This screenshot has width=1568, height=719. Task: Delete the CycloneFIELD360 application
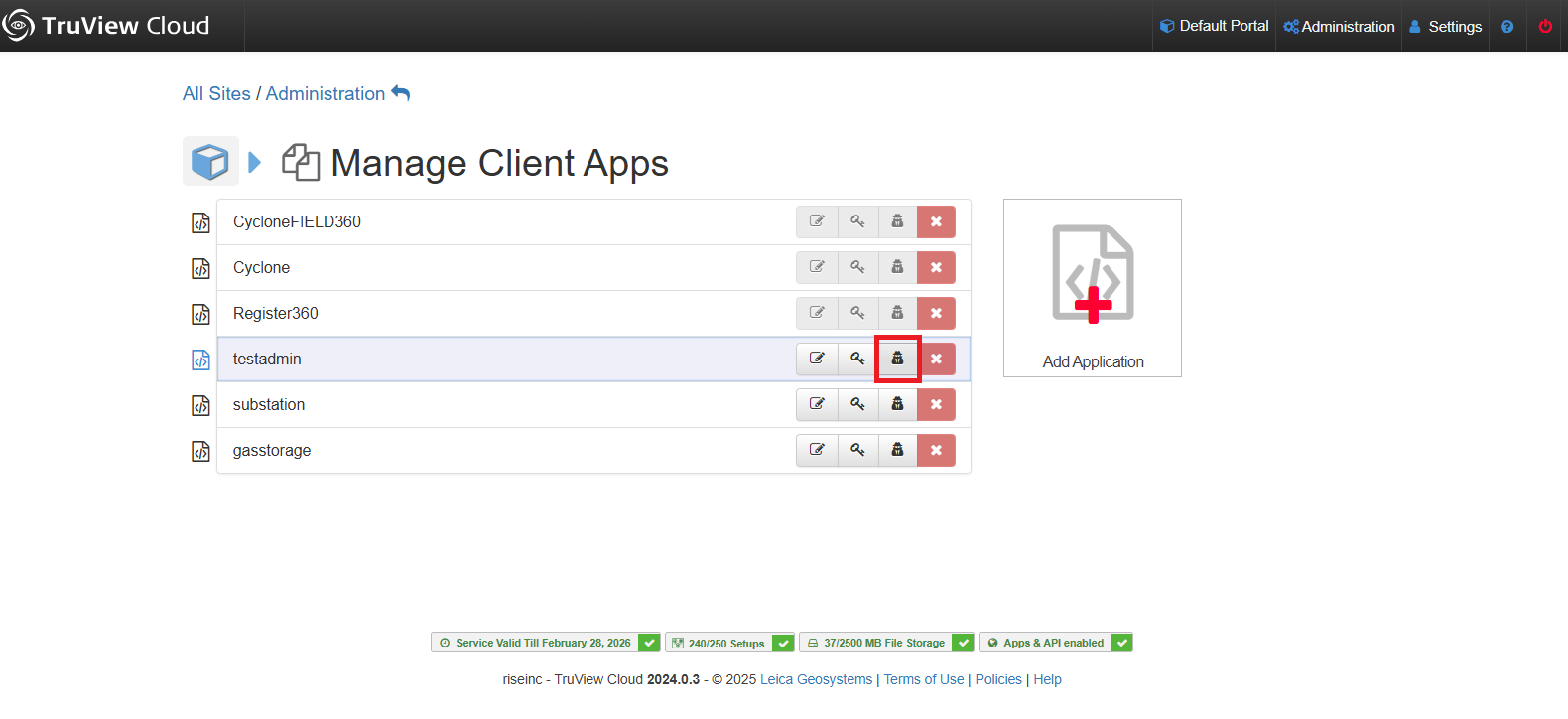coord(936,221)
